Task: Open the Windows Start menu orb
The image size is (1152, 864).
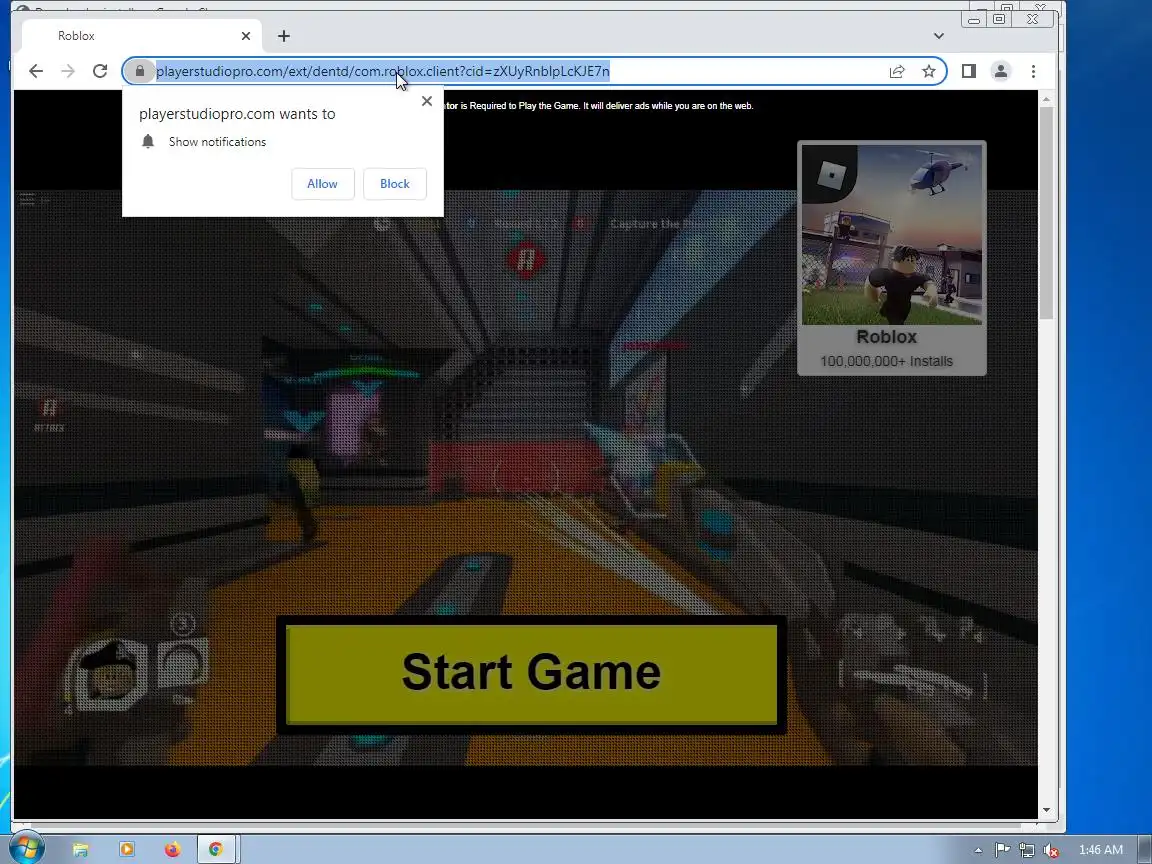Action: pos(27,849)
